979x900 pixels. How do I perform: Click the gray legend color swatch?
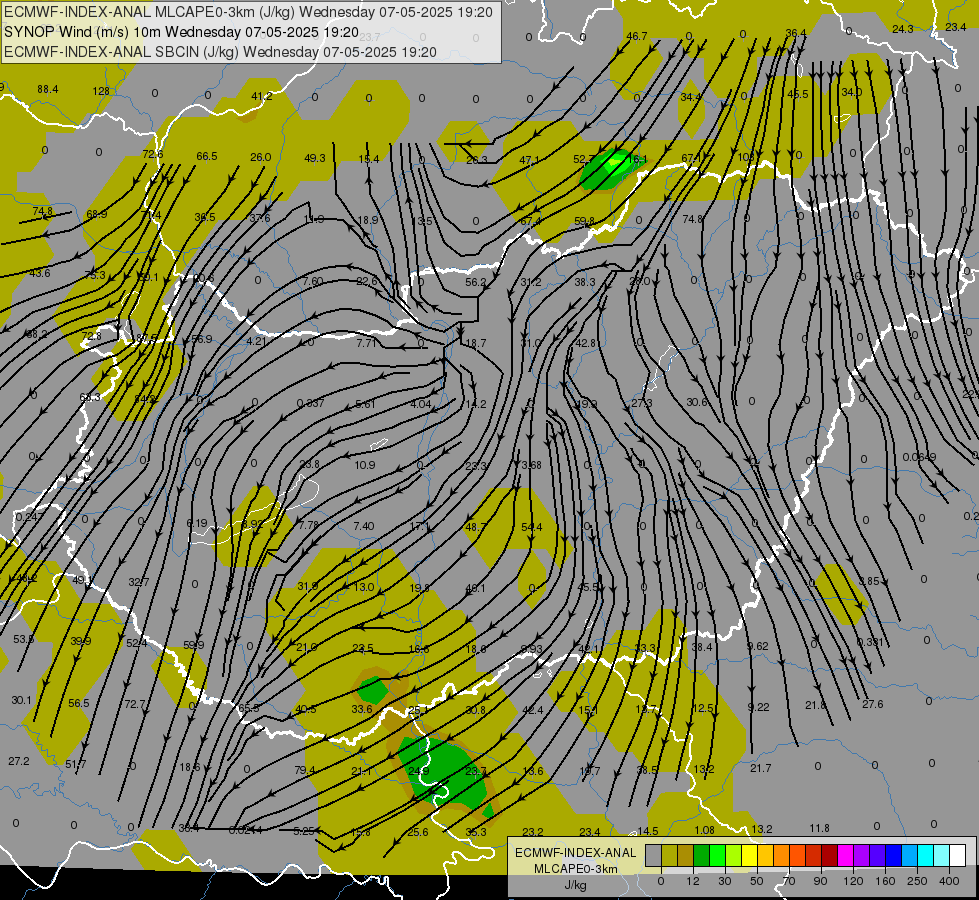pos(653,855)
